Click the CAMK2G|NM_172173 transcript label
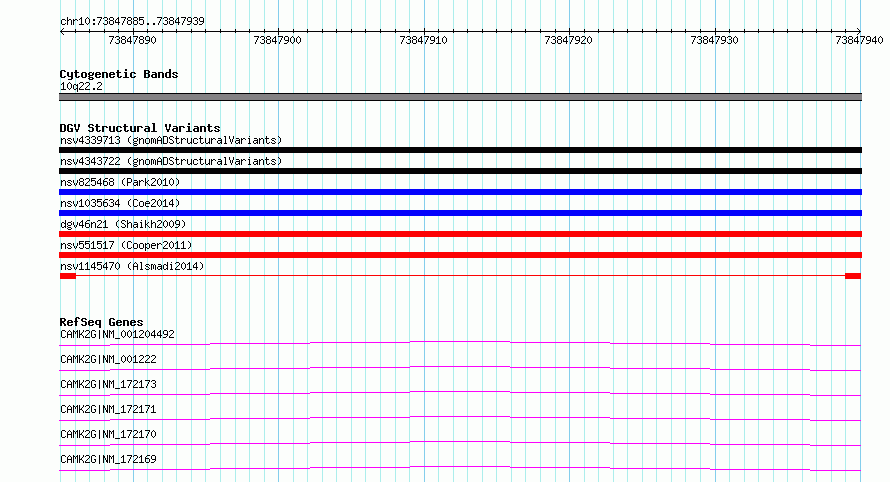 [x=108, y=384]
